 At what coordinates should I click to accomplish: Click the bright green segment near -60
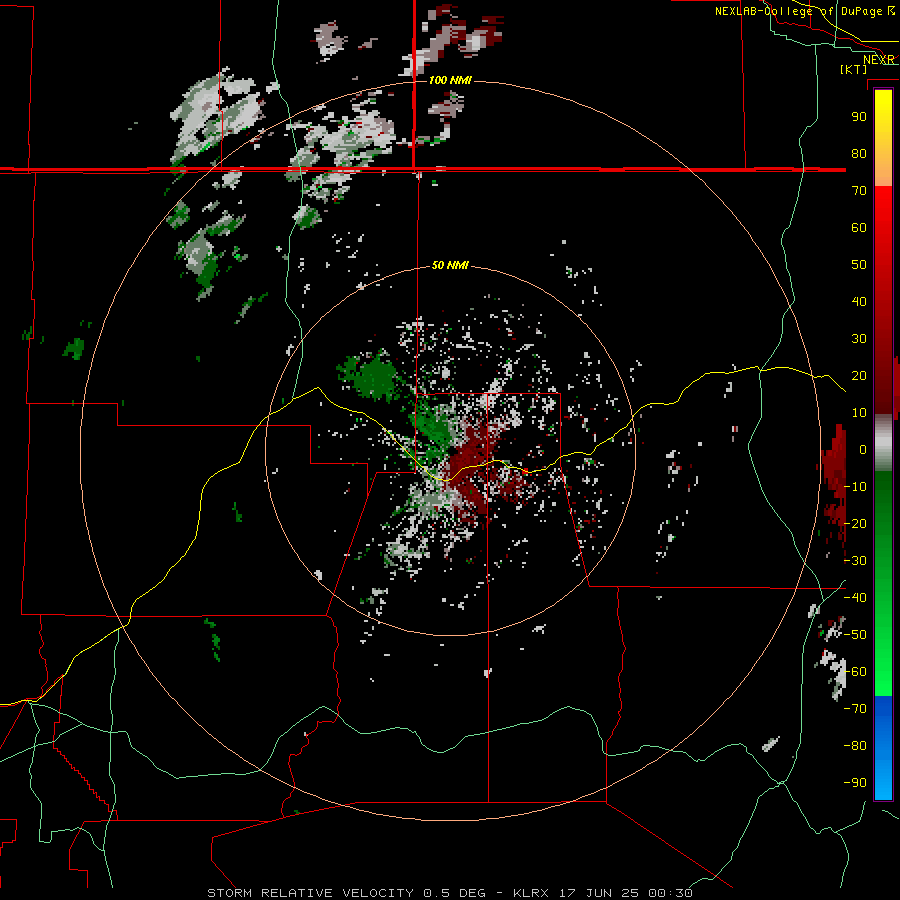[883, 672]
